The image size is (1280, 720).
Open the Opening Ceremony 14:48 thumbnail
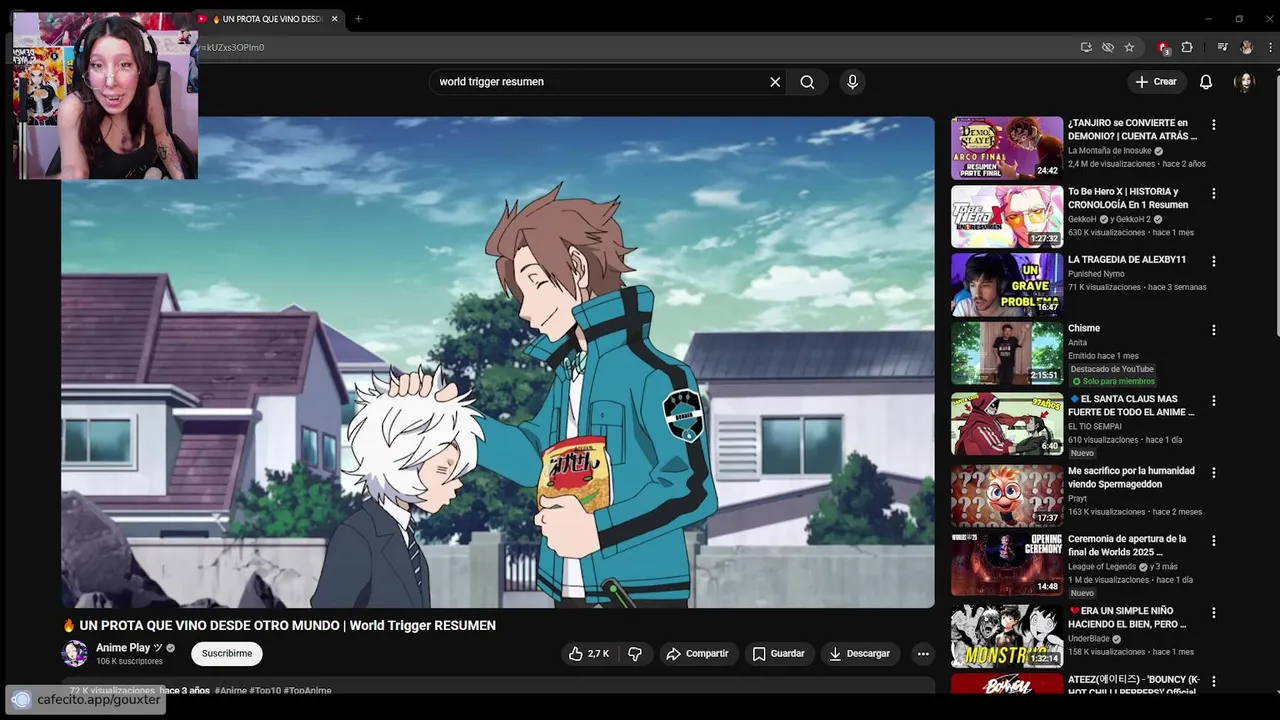coord(1007,564)
